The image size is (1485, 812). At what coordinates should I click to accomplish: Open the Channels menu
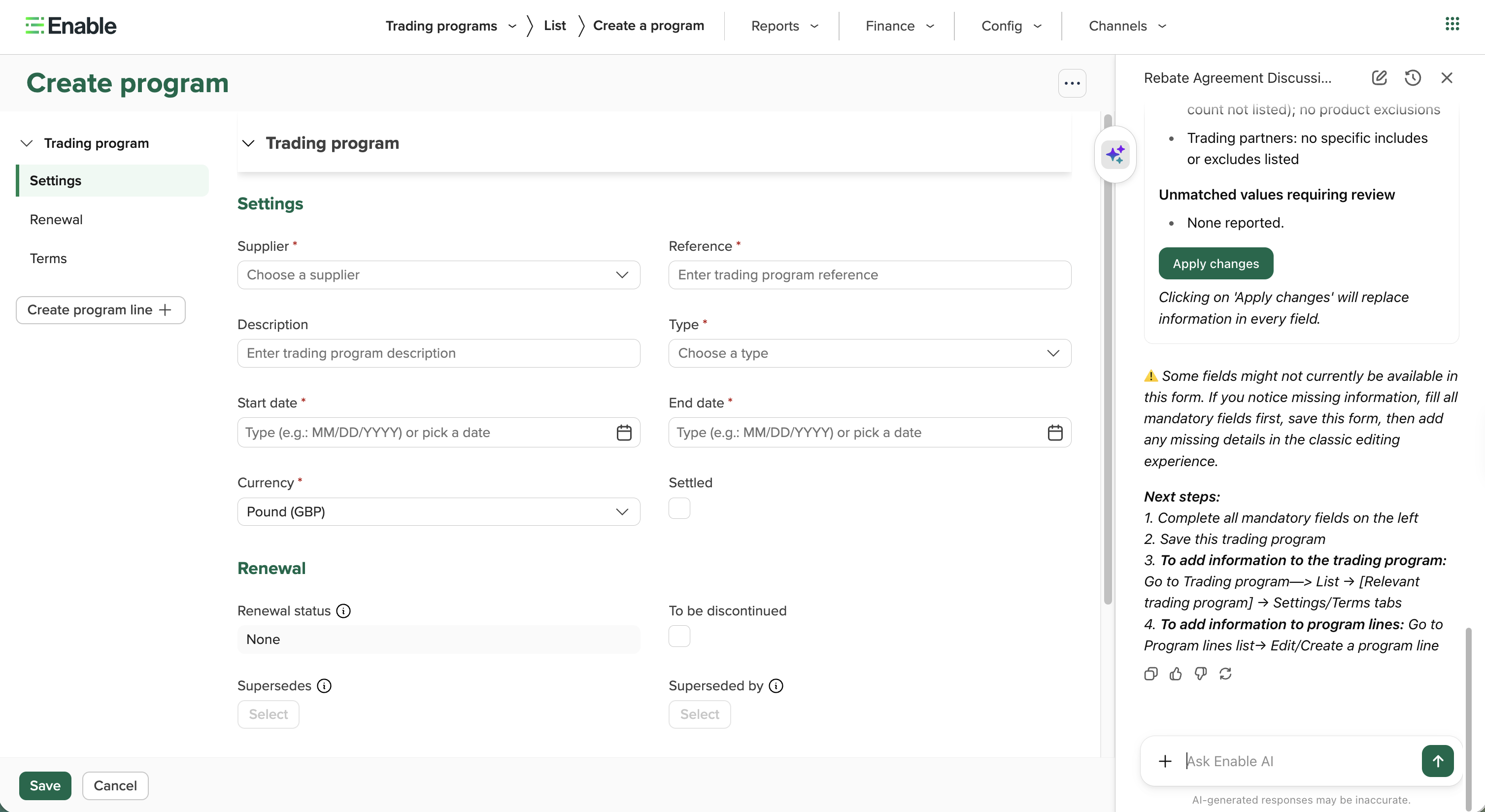click(x=1127, y=26)
